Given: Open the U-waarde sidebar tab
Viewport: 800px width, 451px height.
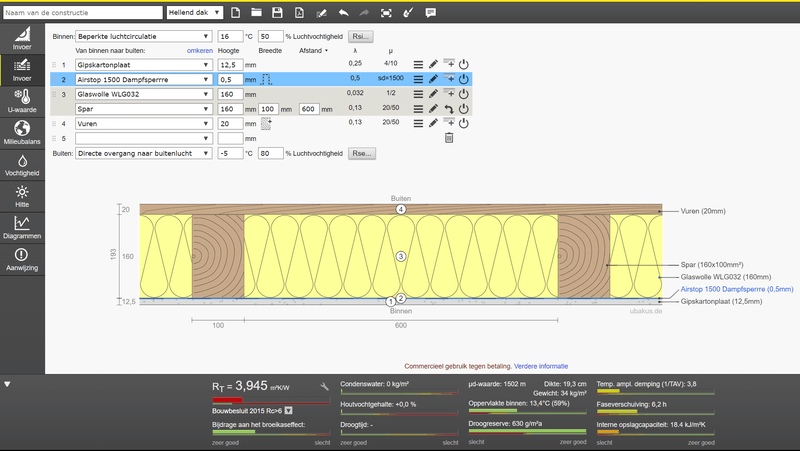Looking at the screenshot, I should pyautogui.click(x=22, y=101).
